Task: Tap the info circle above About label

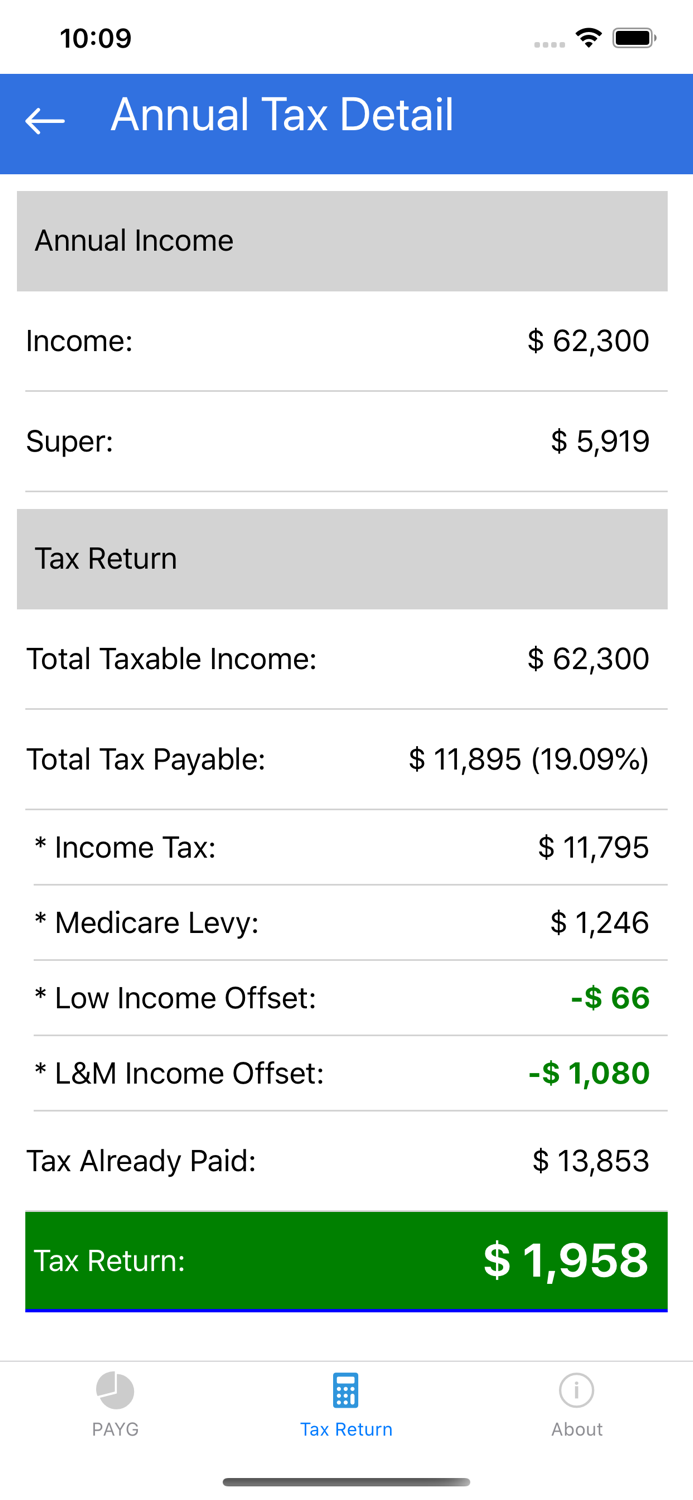Action: point(577,1389)
